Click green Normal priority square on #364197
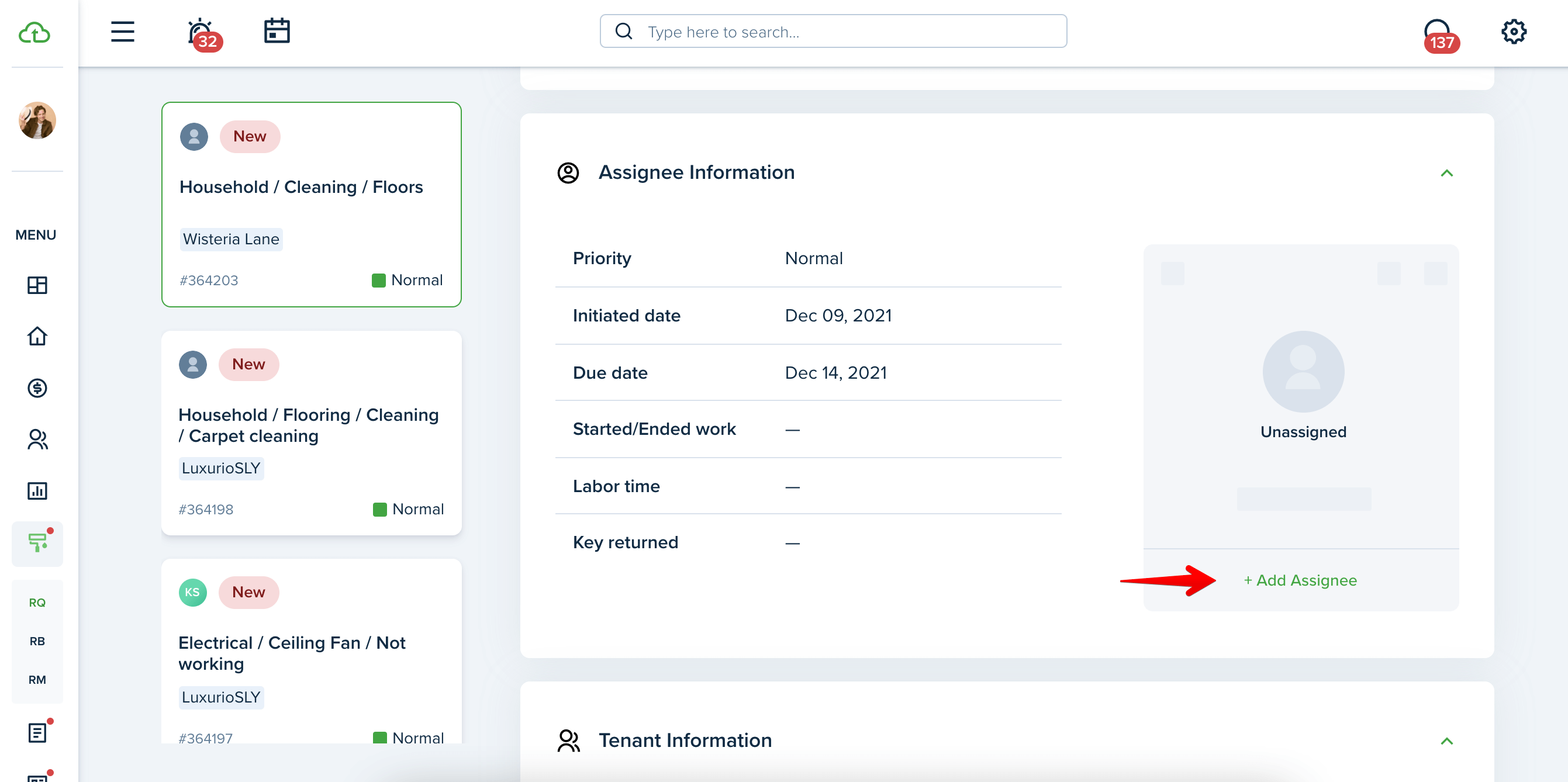Viewport: 1568px width, 782px height. tap(380, 737)
